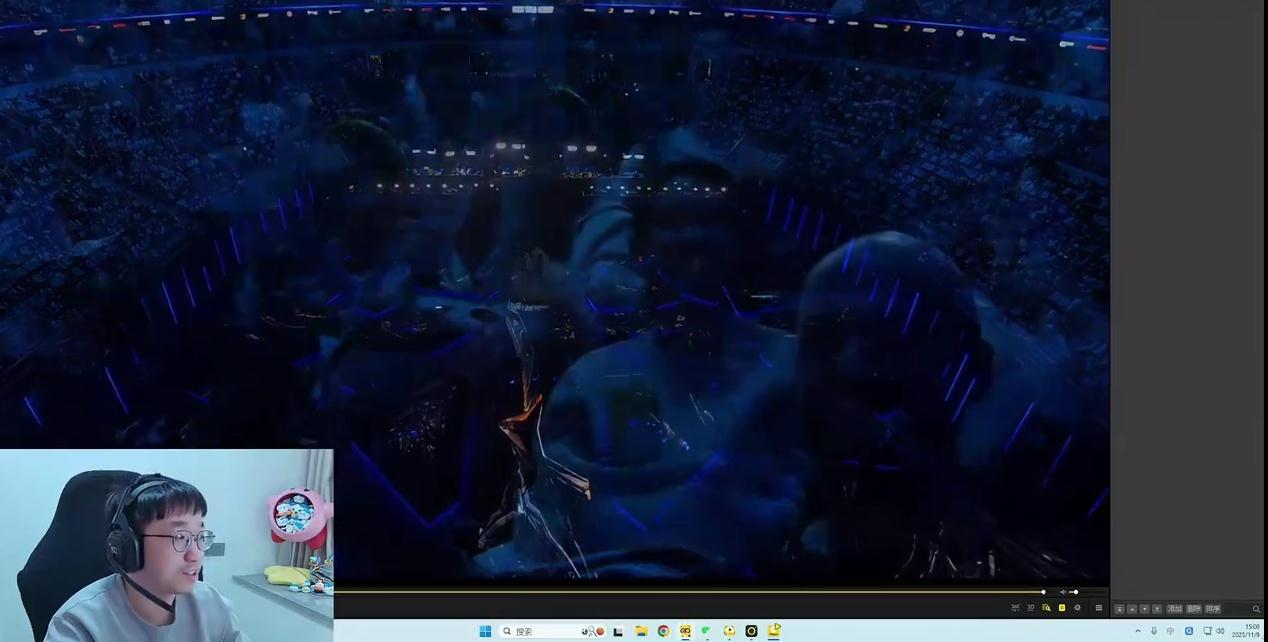Toggle the first view-mode button in playlist toolbar
1268x642 pixels.
(1119, 608)
